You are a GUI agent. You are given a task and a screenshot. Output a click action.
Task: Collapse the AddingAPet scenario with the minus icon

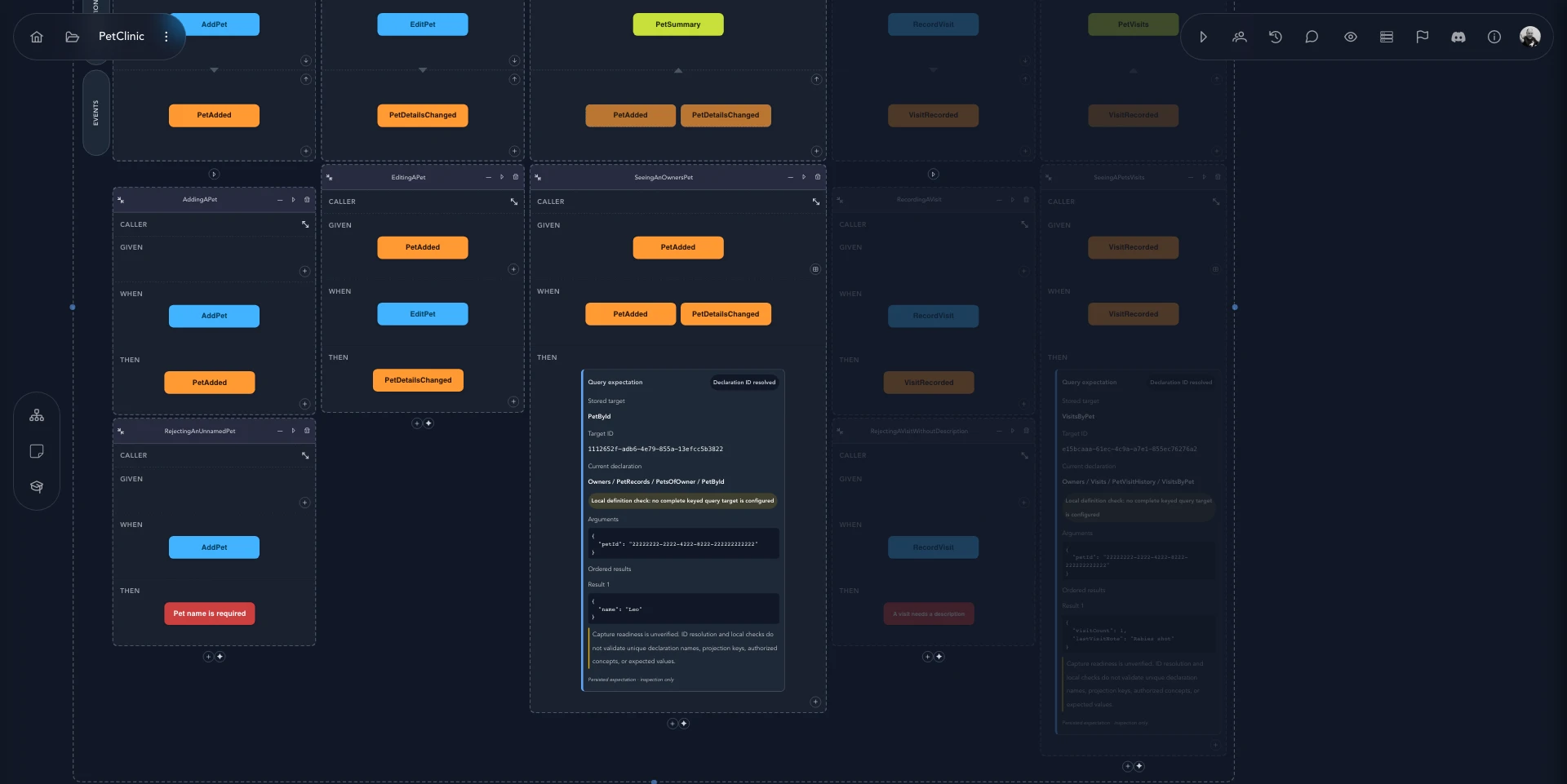point(280,200)
